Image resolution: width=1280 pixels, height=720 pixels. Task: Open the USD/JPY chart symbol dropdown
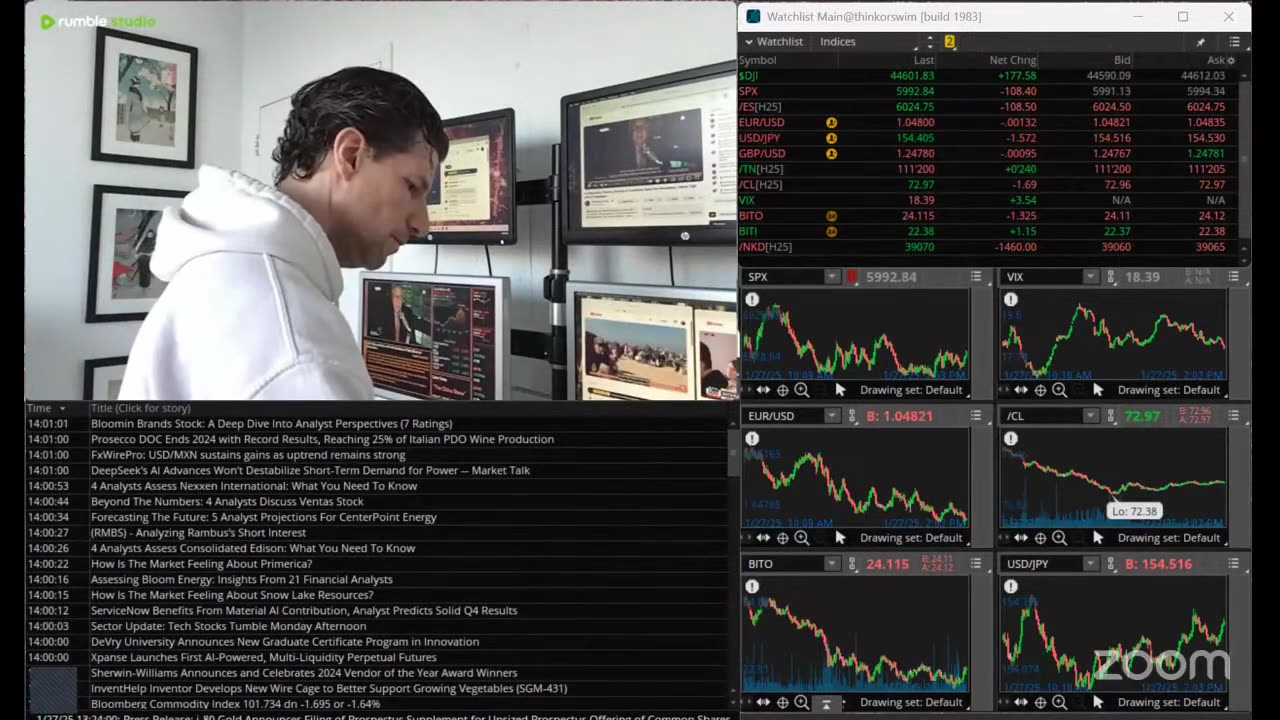pos(1090,564)
